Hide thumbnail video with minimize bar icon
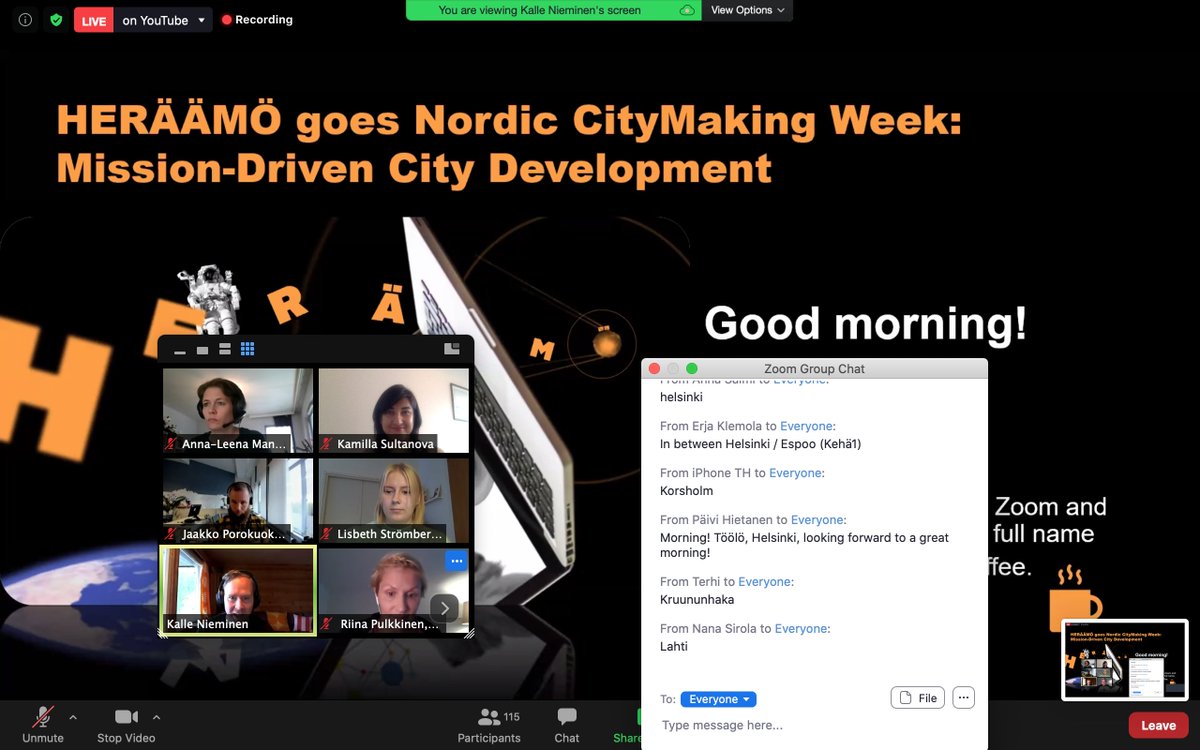This screenshot has height=750, width=1200. coord(180,350)
